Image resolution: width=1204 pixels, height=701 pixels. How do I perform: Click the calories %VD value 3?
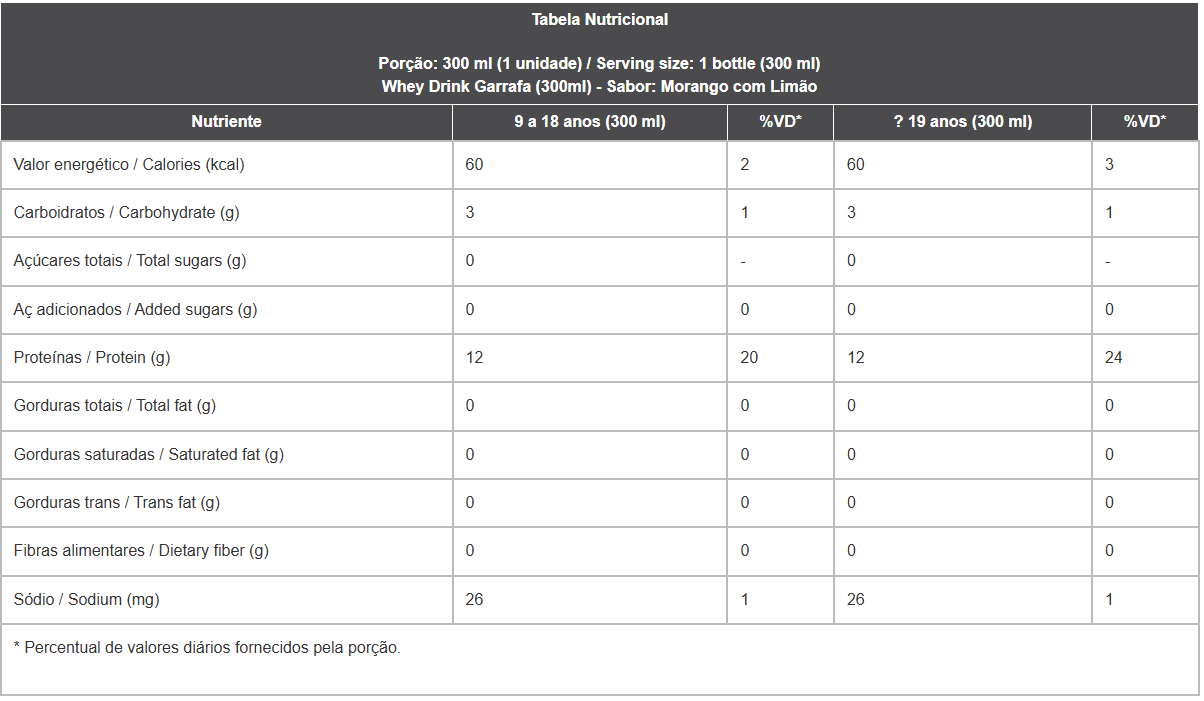pos(1109,164)
